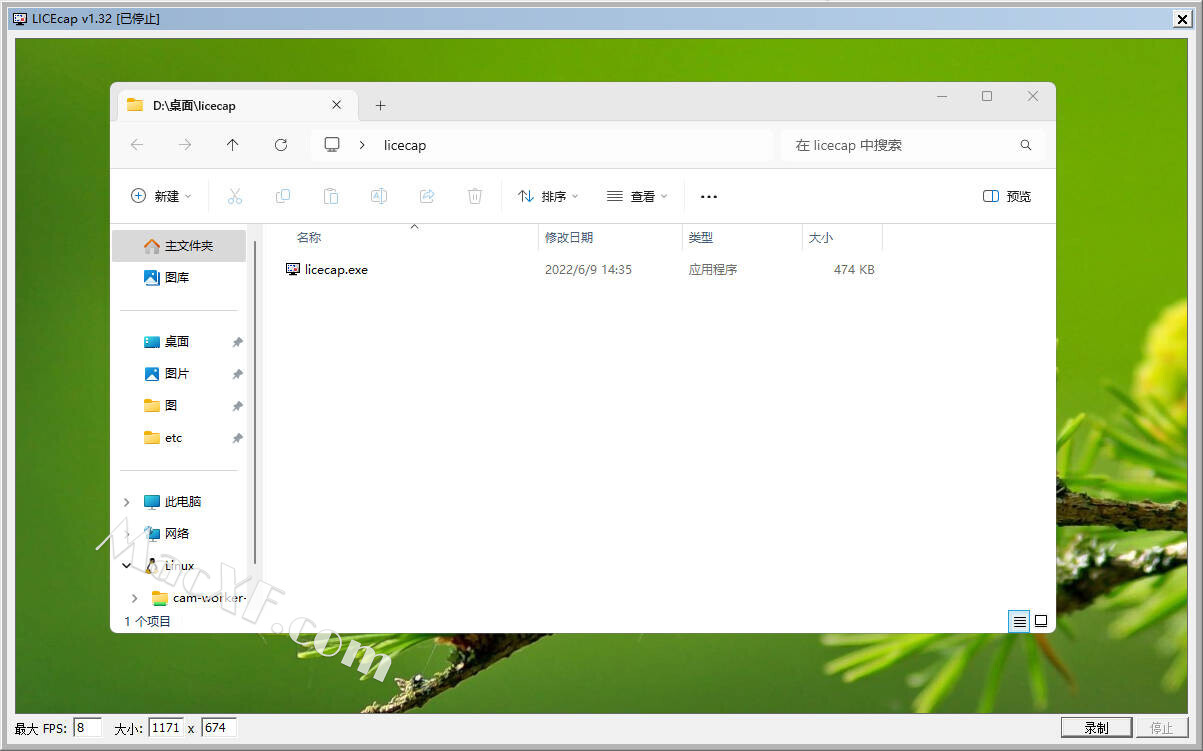1203x751 pixels.
Task: Click the 最大 FPS input field
Action: [87, 728]
